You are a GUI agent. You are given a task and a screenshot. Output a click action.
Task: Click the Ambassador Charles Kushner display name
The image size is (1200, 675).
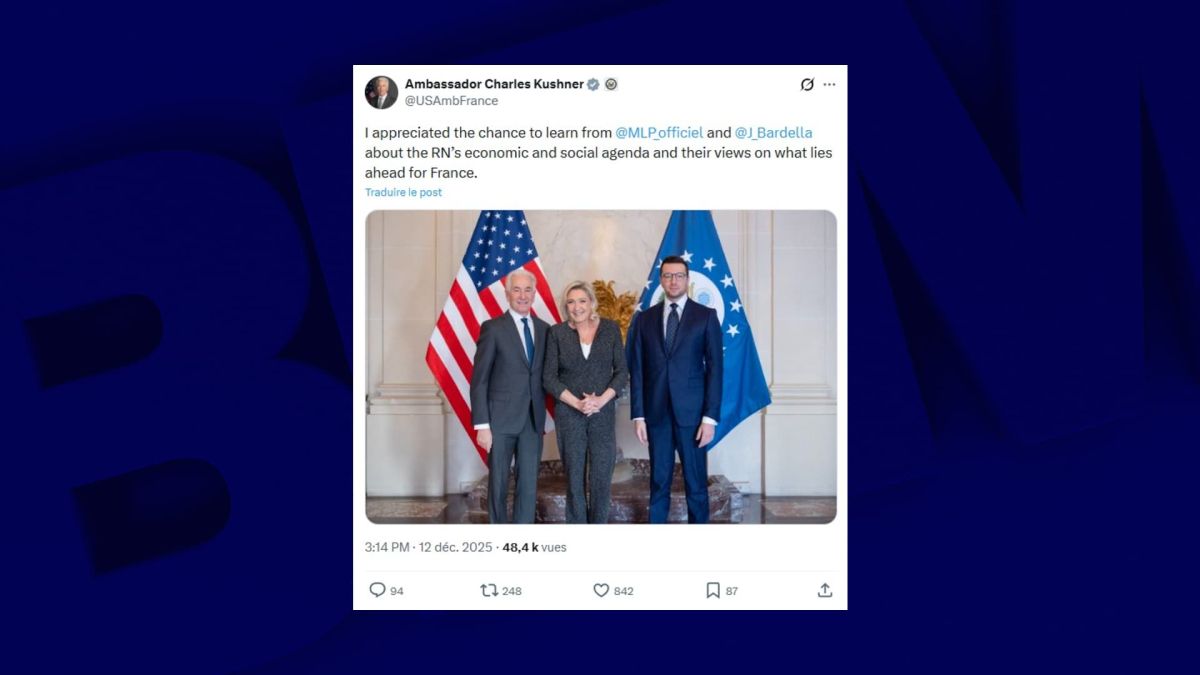coord(494,84)
